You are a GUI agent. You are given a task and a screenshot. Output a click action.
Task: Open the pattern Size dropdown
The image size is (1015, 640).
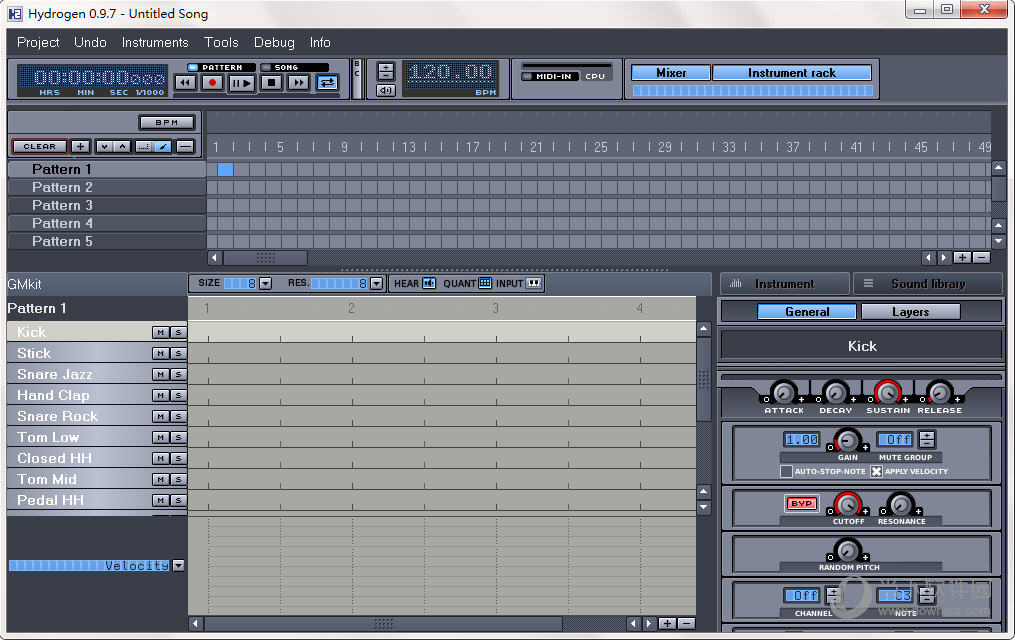[x=265, y=284]
